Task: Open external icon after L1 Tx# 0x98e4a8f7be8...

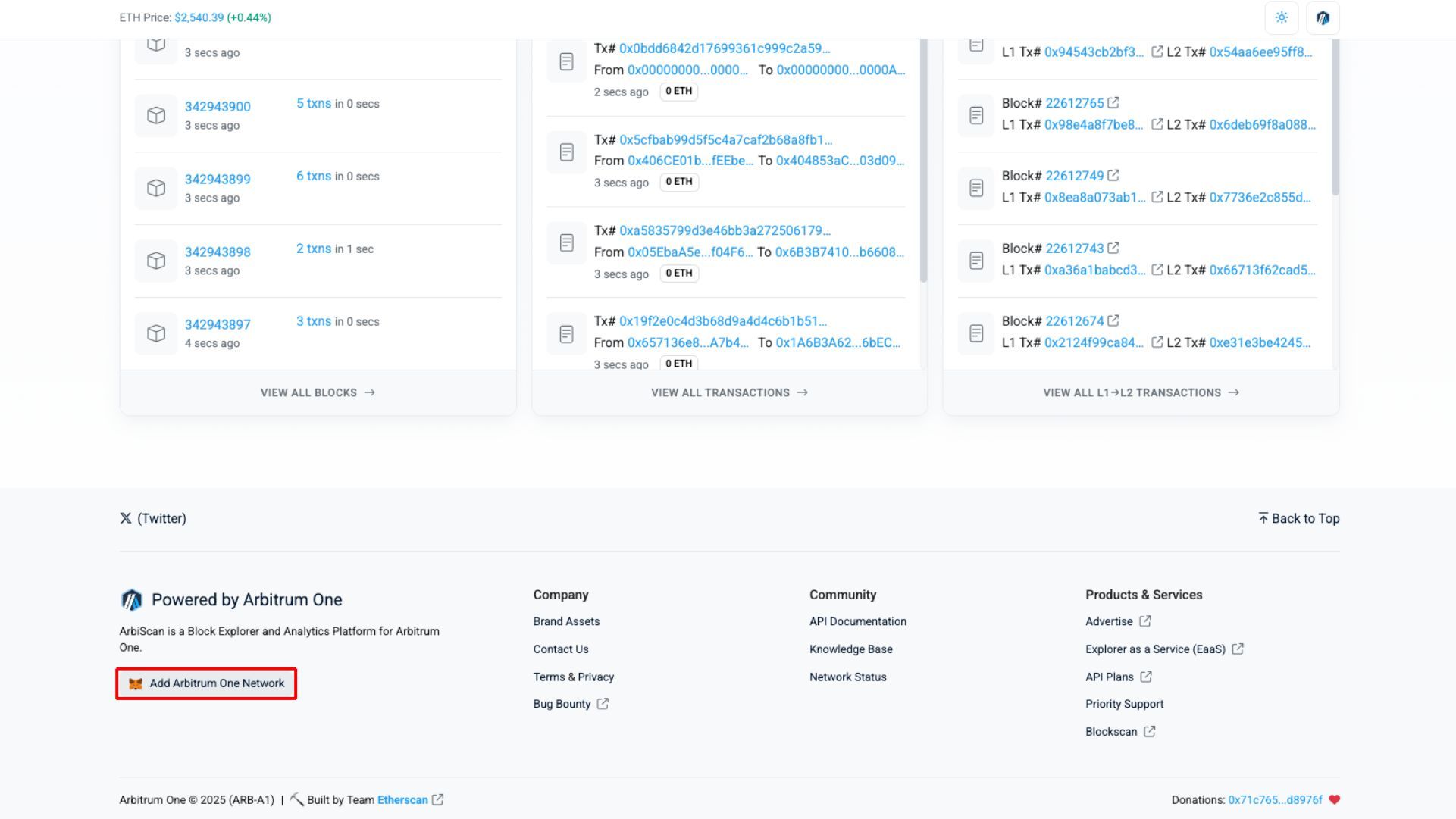Action: point(1157,124)
